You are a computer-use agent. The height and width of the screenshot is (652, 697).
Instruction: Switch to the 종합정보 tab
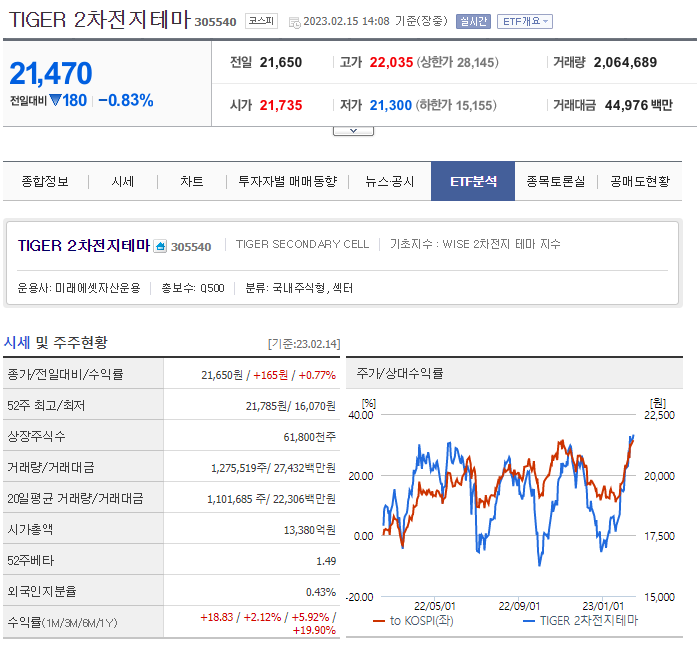[x=45, y=181]
